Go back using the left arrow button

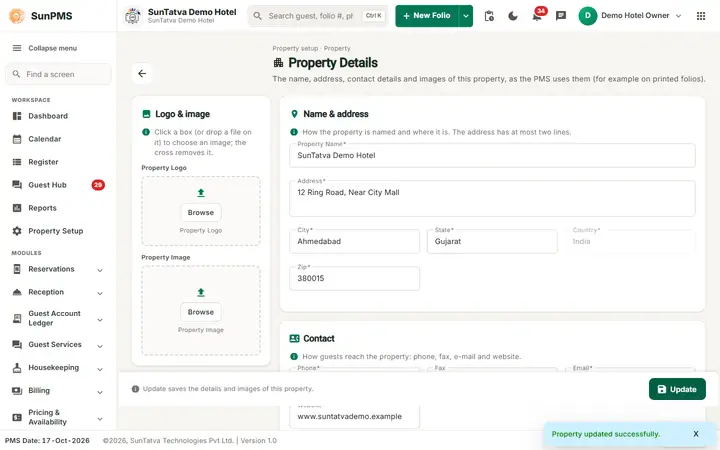tap(142, 73)
